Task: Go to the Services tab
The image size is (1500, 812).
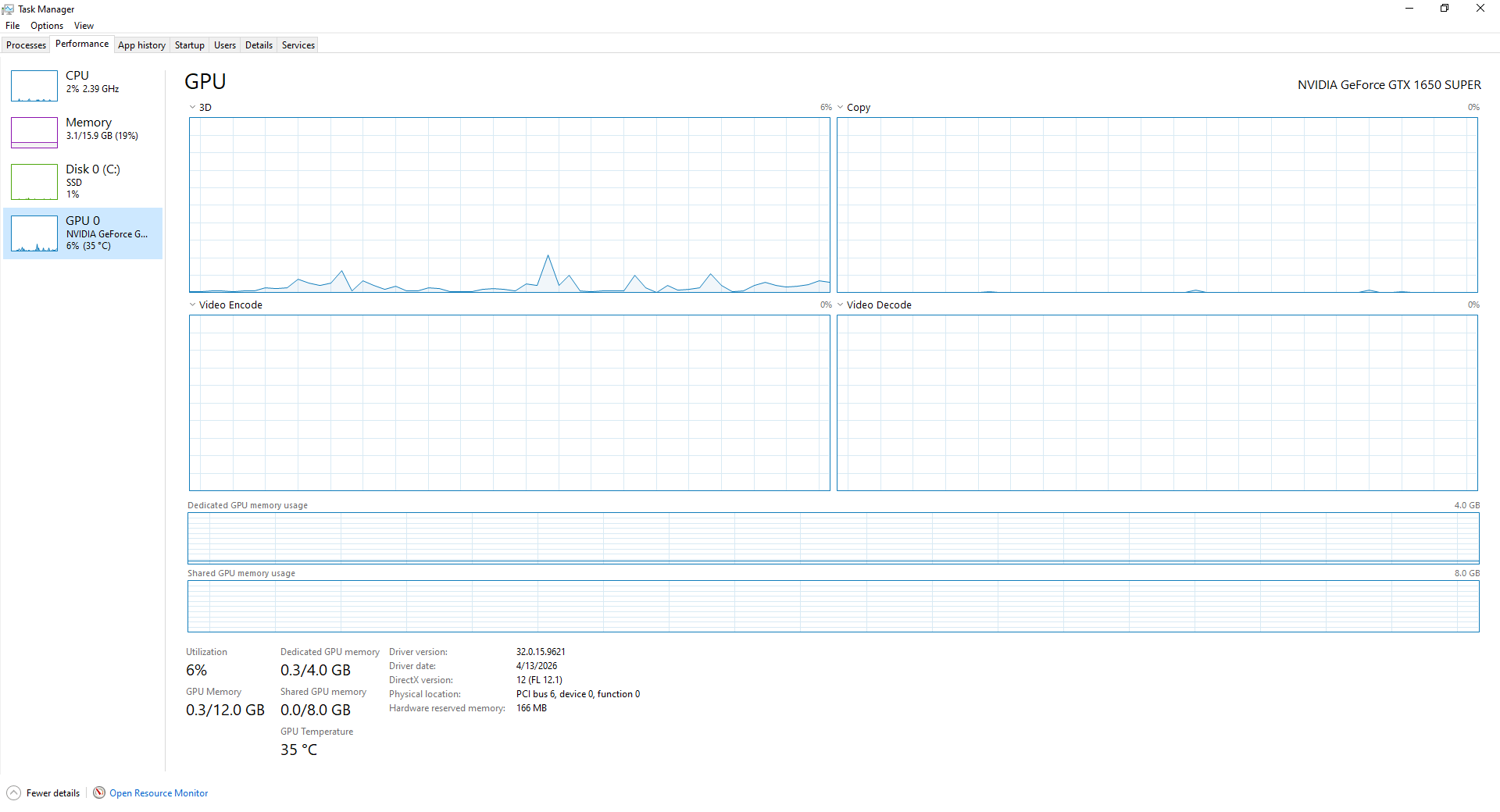Action: click(298, 45)
